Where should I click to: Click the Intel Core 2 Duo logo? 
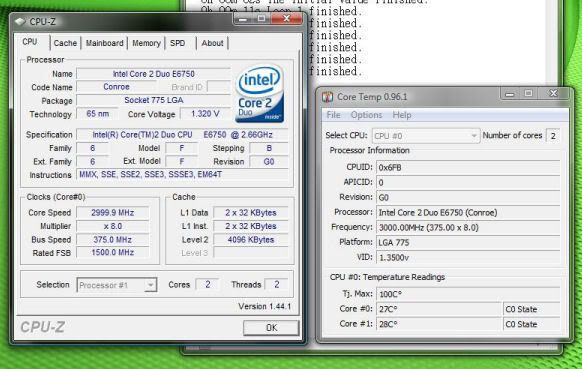click(259, 94)
